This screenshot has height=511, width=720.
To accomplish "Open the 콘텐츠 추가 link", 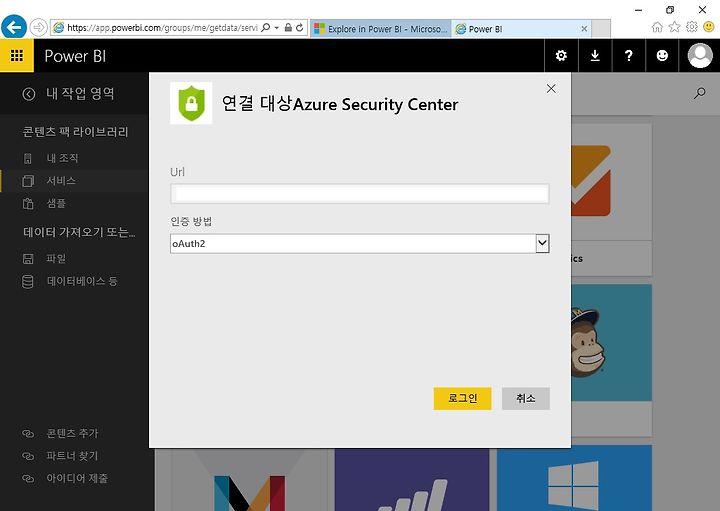I will [72, 433].
